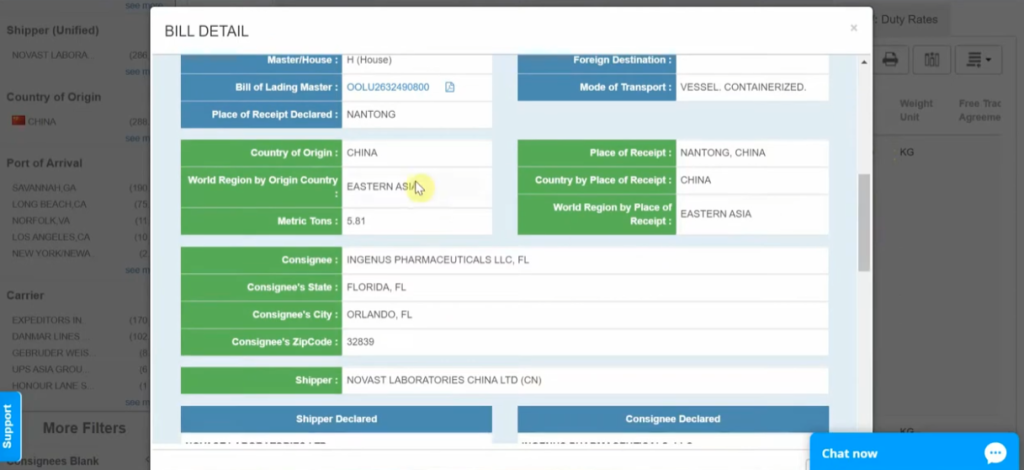
Task: Open the Chat now widget
Action: (x=850, y=453)
